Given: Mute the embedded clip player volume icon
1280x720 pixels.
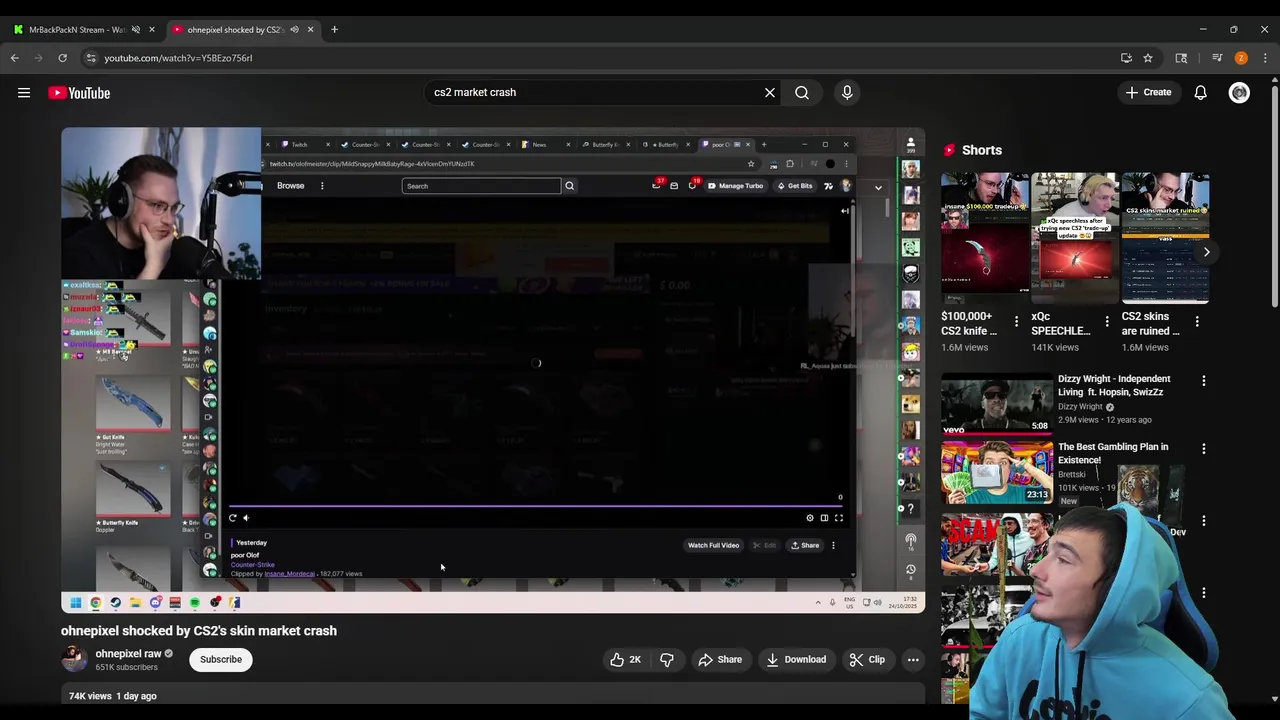Looking at the screenshot, I should pyautogui.click(x=246, y=518).
